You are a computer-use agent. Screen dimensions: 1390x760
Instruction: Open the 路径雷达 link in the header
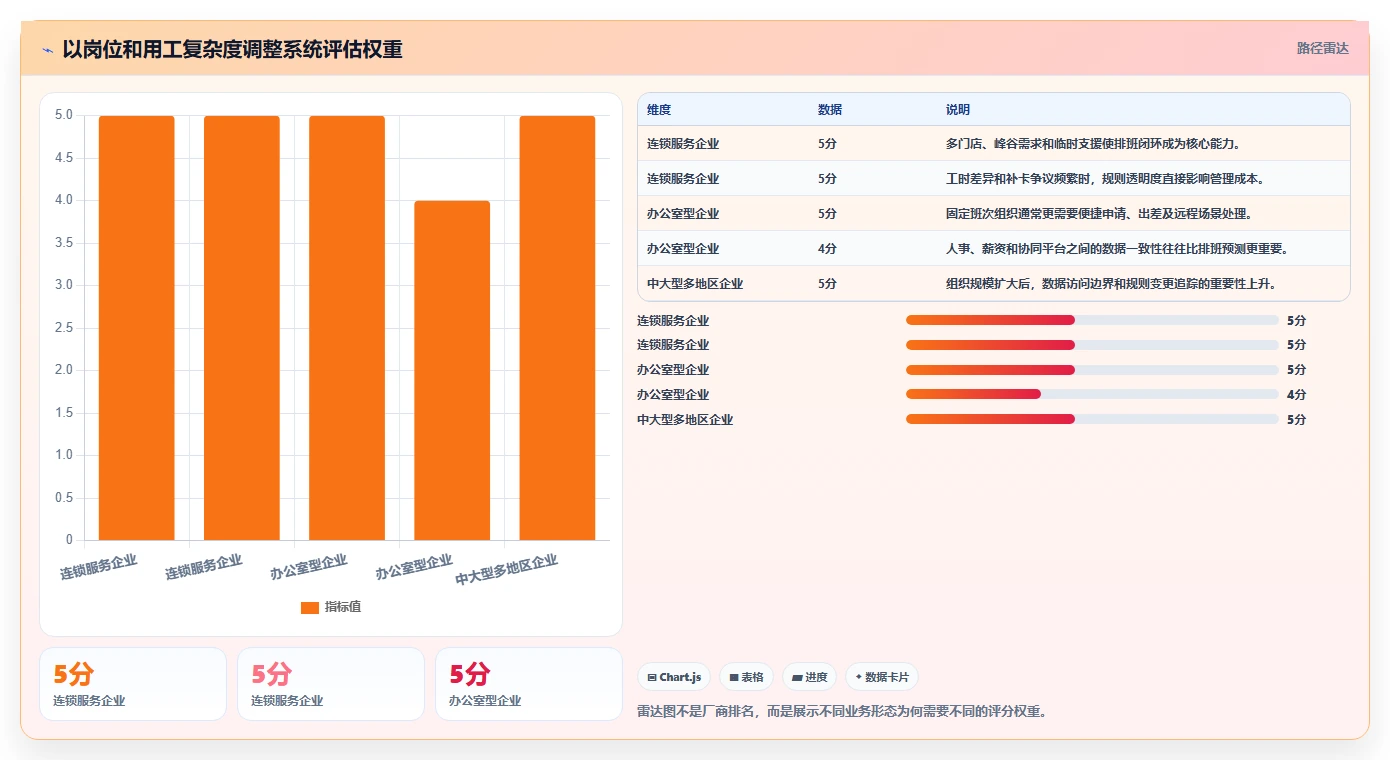[1322, 48]
